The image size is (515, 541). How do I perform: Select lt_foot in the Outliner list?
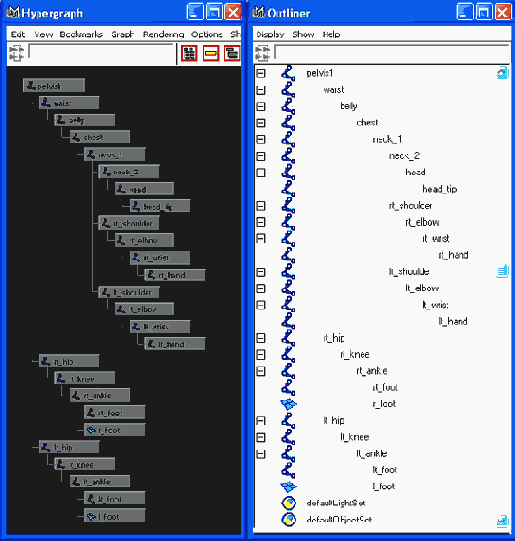coord(385,470)
